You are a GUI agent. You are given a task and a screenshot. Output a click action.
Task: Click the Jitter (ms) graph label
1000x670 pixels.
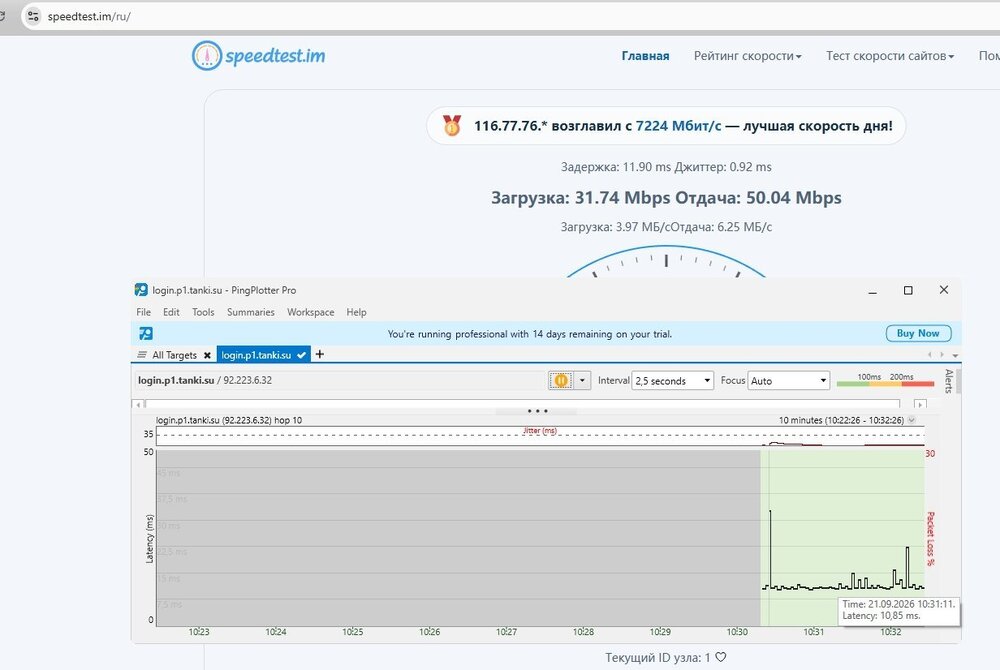(540, 431)
